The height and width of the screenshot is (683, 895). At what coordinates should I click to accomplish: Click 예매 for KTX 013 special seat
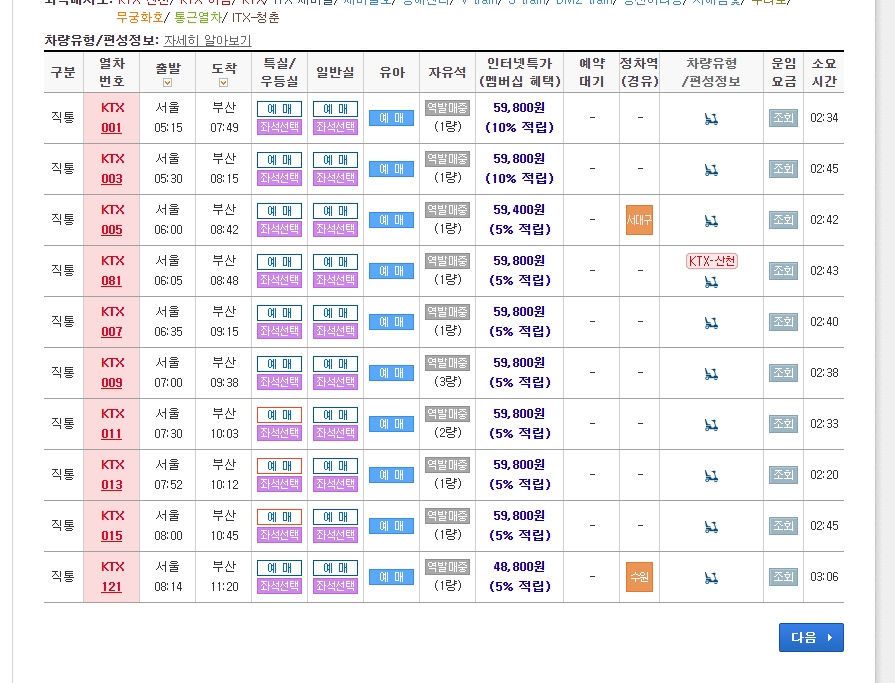(278, 464)
